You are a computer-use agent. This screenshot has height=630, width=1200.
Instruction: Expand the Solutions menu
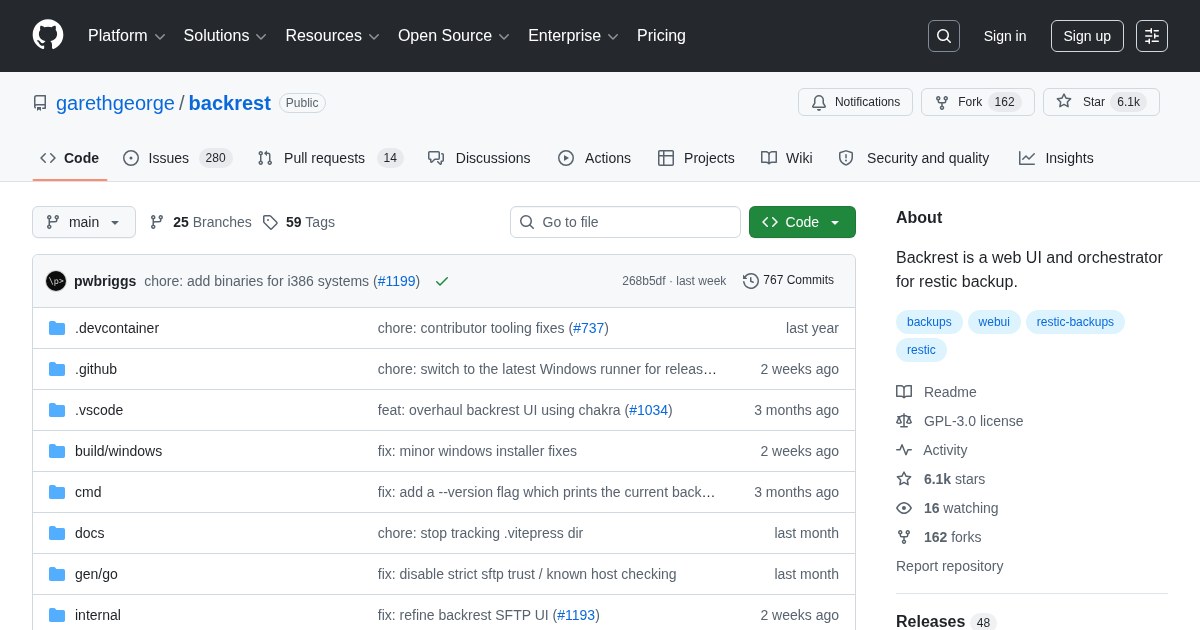225,36
